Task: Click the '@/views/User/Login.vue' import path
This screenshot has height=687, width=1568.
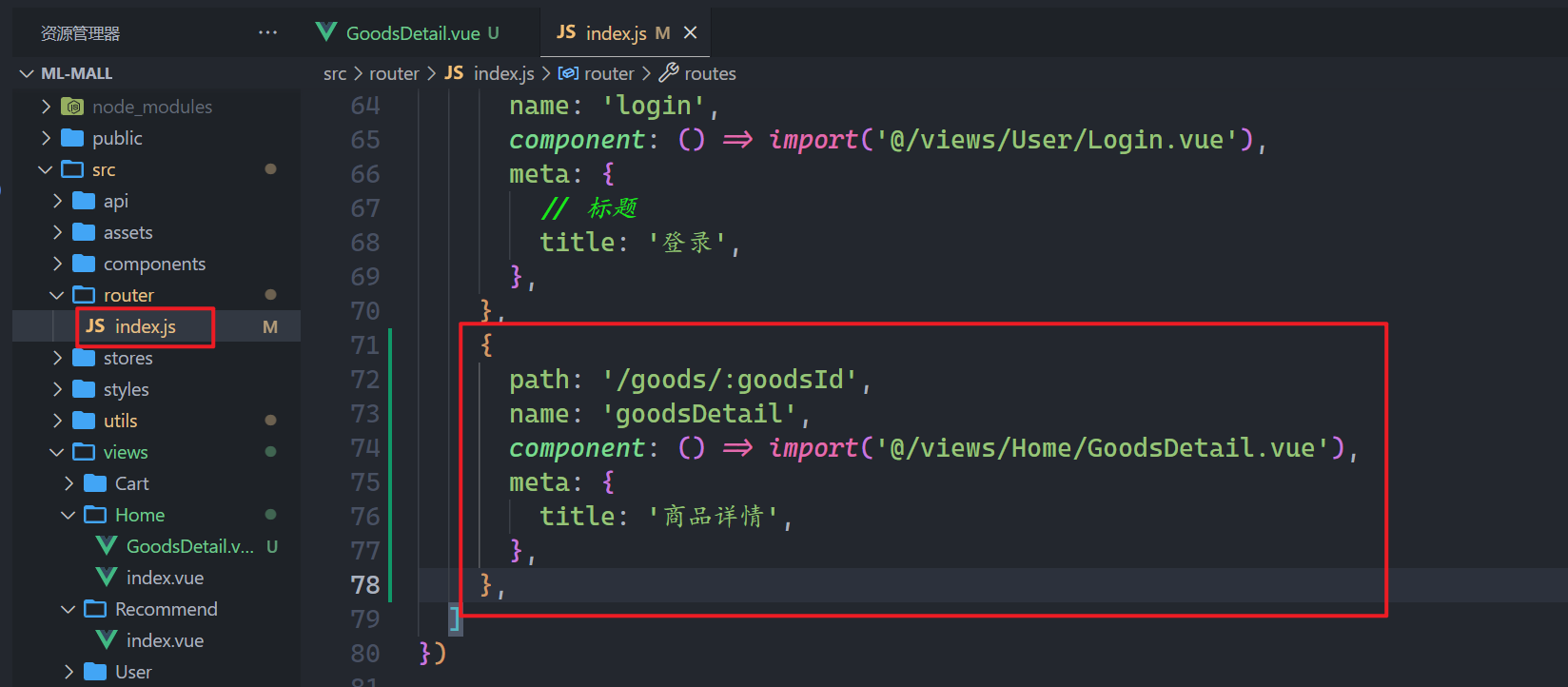Action: [1056, 140]
